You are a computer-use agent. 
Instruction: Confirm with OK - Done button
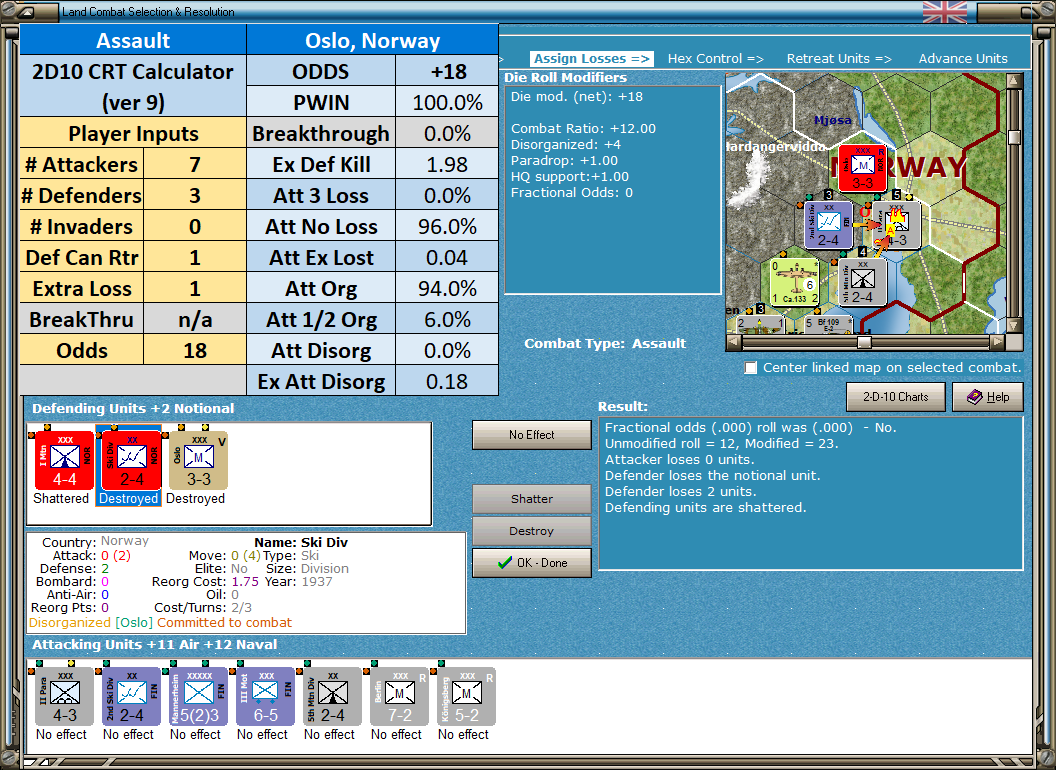(x=531, y=563)
